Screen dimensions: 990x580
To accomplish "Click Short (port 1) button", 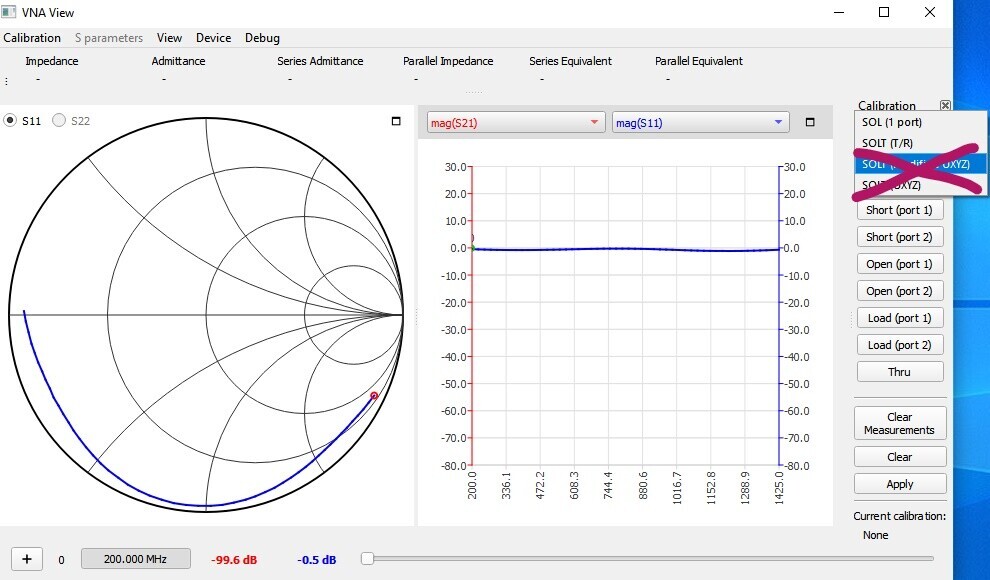I will (900, 210).
